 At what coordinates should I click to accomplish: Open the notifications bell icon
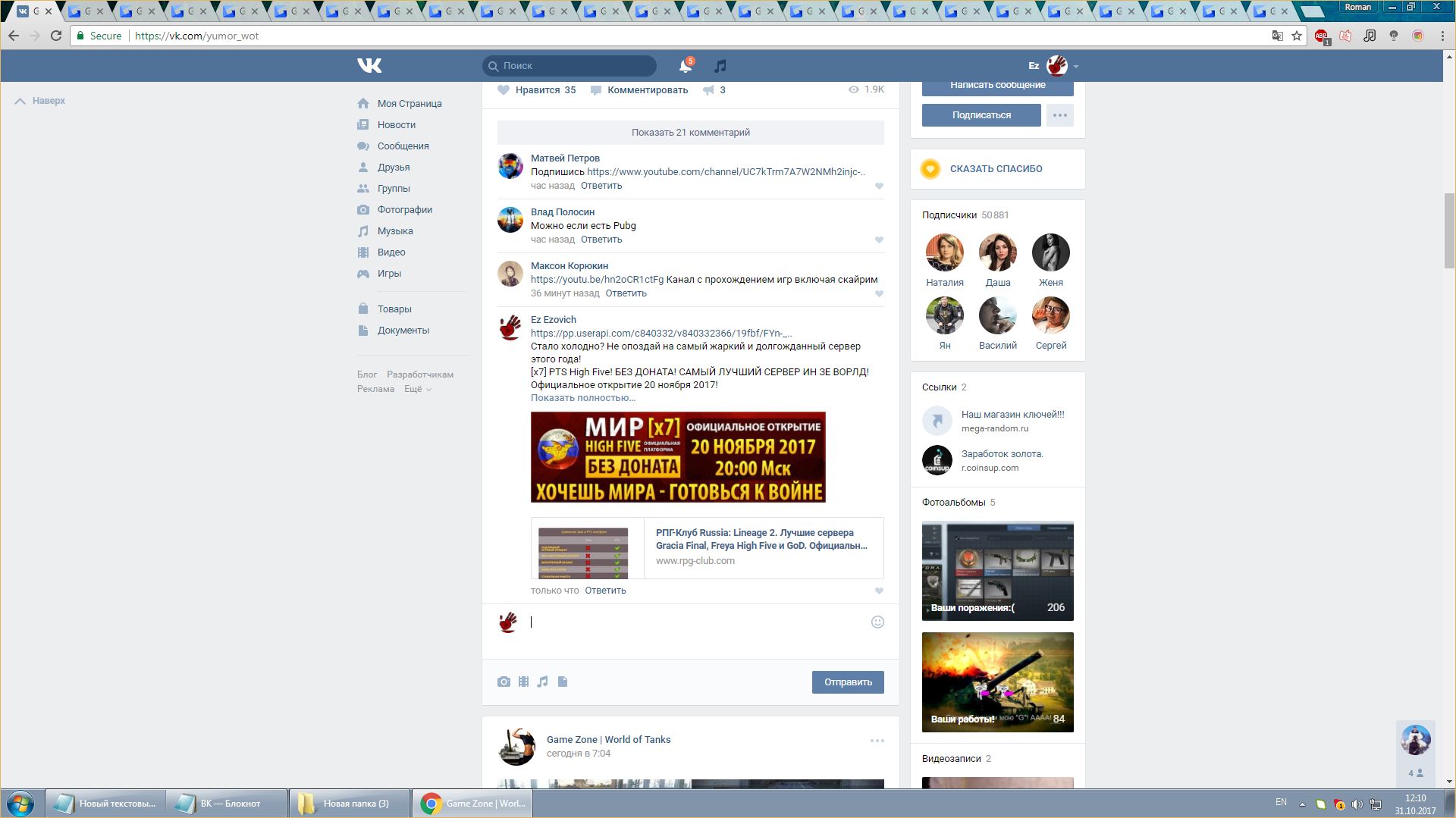pos(686,66)
